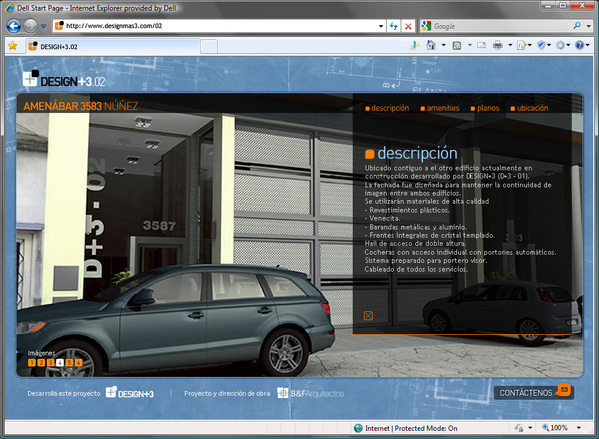Screen dimensions: 599x439
Task: Click inside the Google search box
Action: pos(500,26)
